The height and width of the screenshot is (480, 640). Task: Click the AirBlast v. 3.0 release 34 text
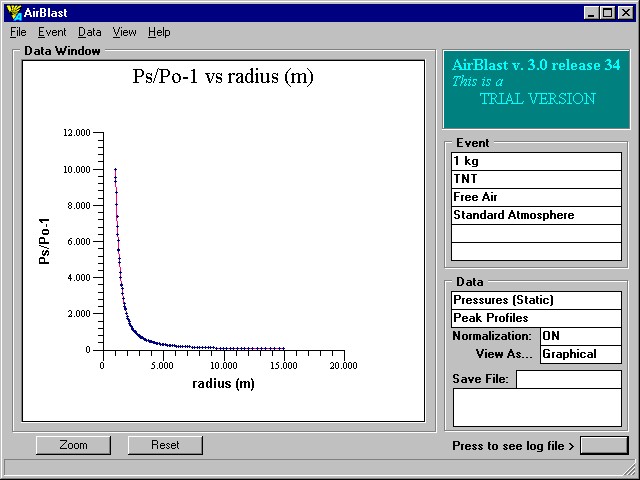pyautogui.click(x=536, y=65)
